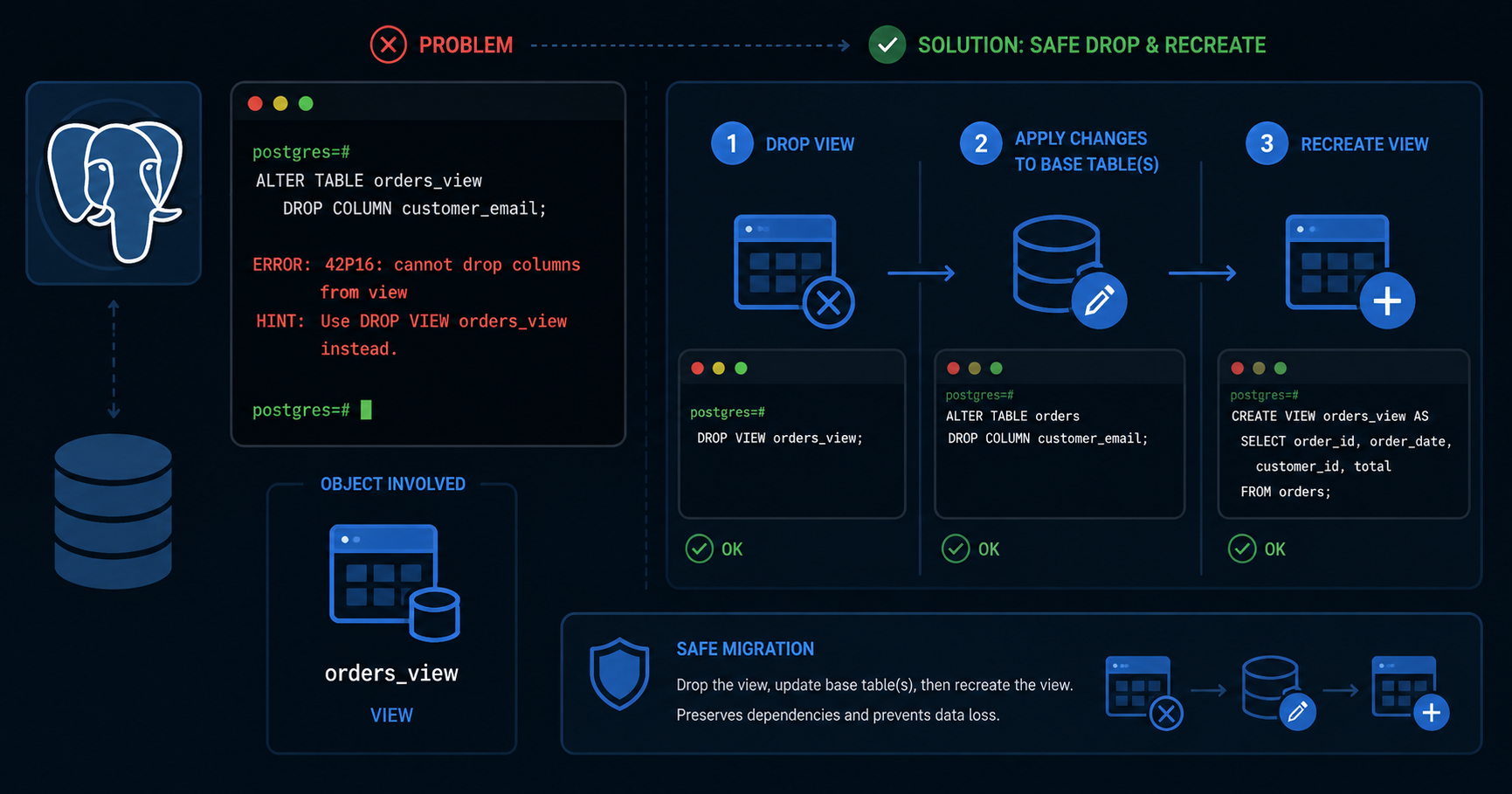Click the green checkmark beside the SOLUTION heading
The height and width of the screenshot is (794, 1512).
887,45
